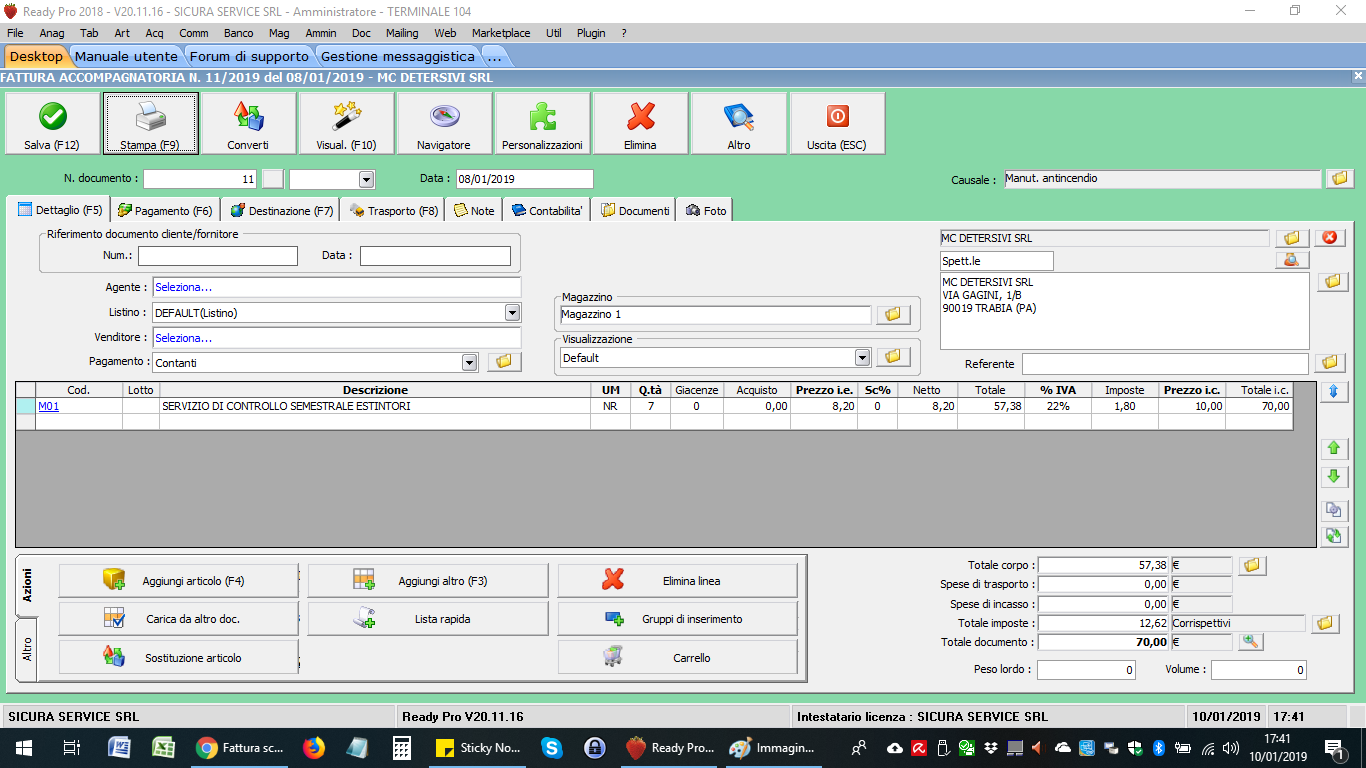
Task: Click Seleziona... link for Agente
Action: point(184,287)
